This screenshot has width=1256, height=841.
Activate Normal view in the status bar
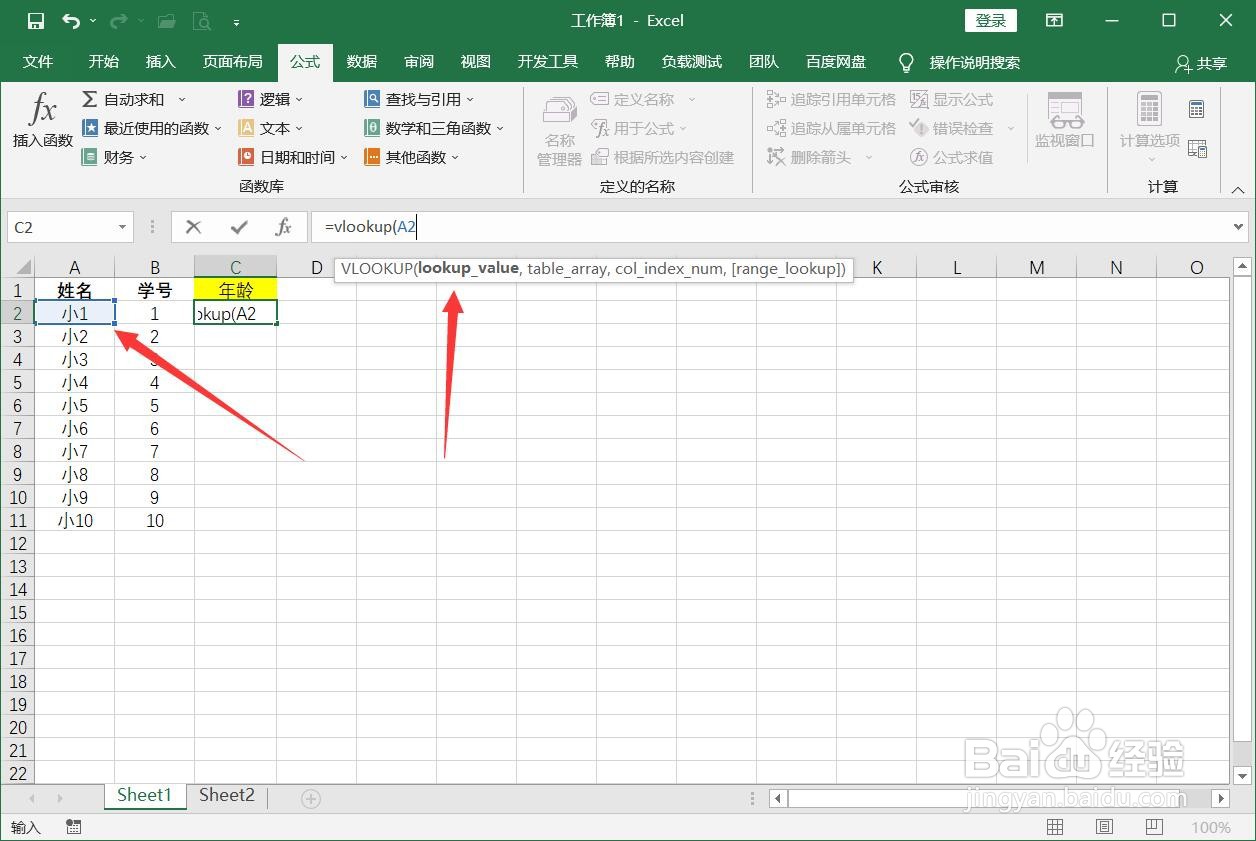(1054, 827)
